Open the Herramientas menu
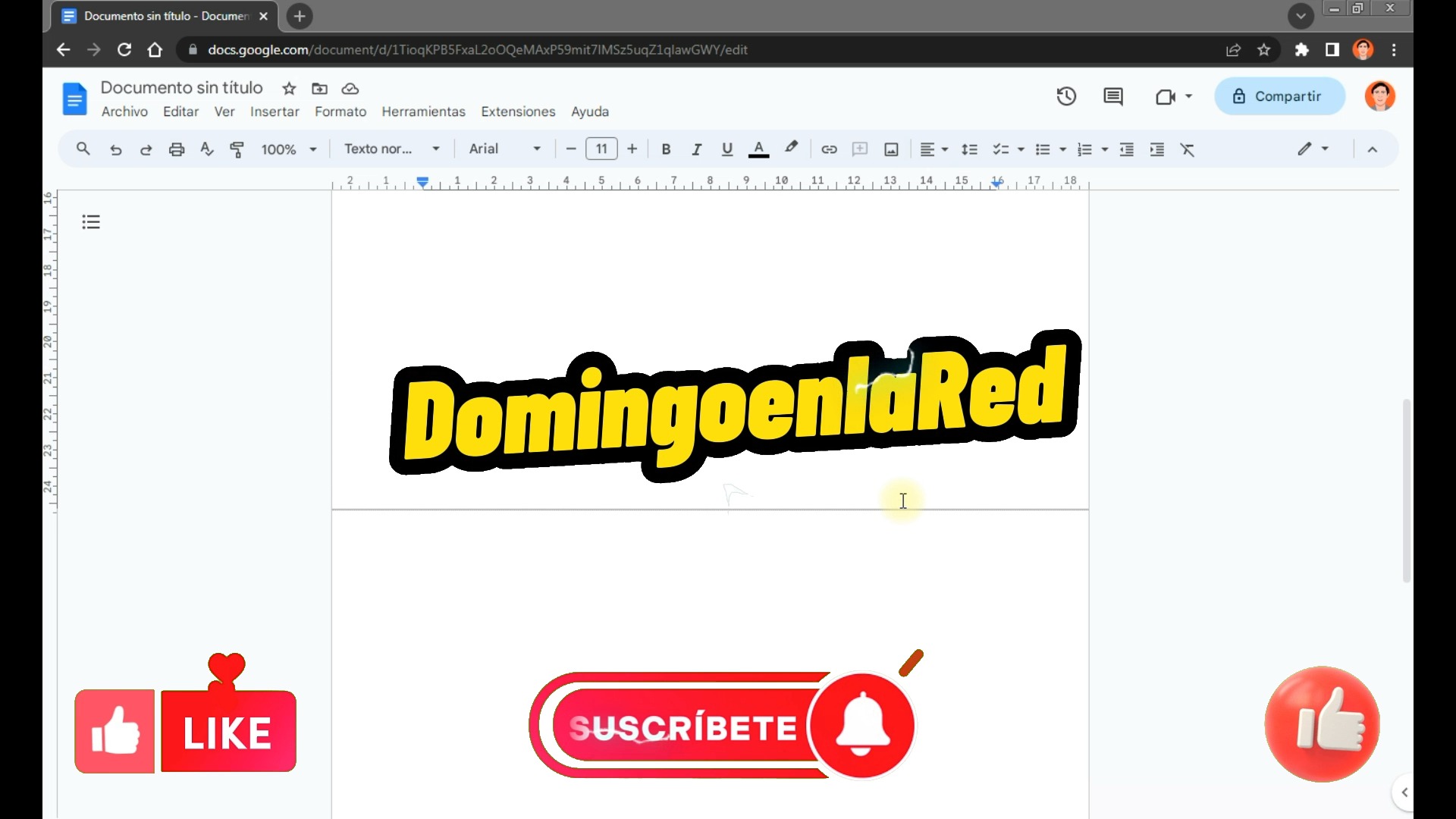 point(423,111)
